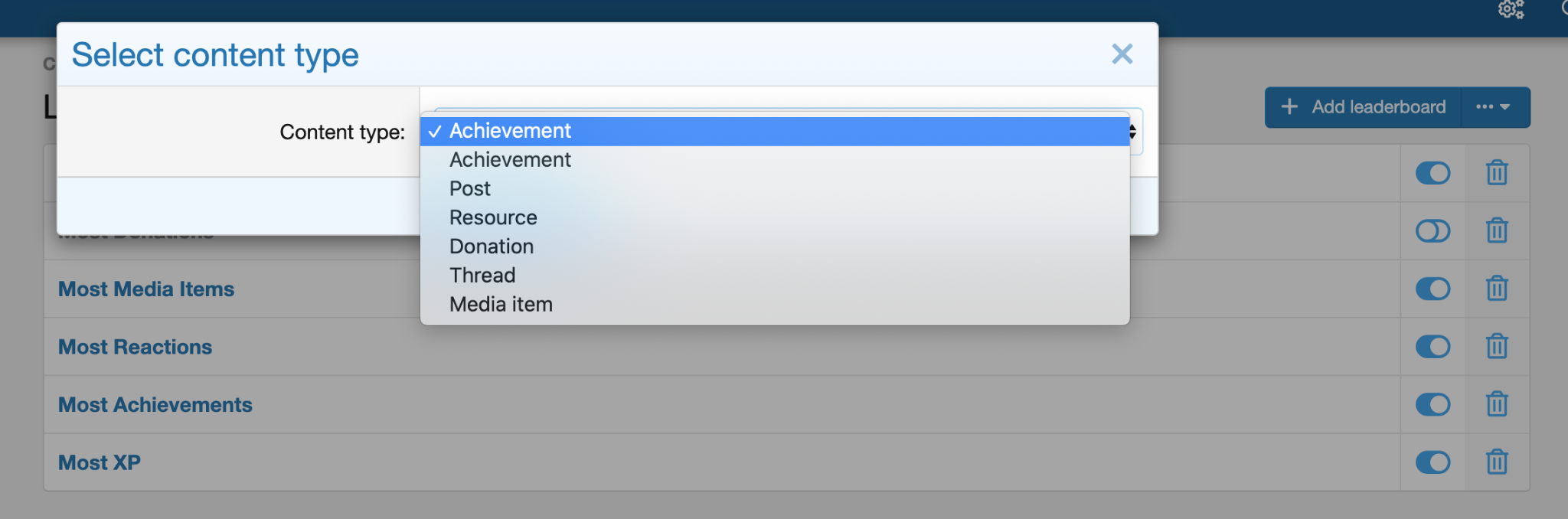Select the Resource option
The height and width of the screenshot is (519, 1568).
click(493, 218)
